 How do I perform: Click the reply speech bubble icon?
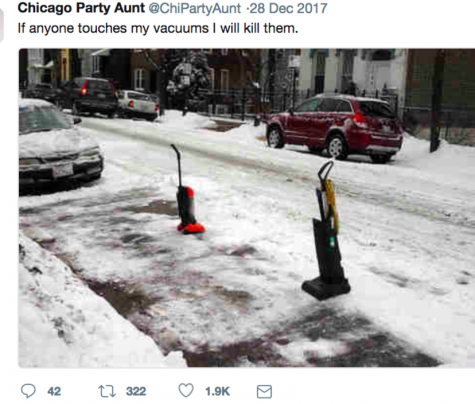click(28, 391)
